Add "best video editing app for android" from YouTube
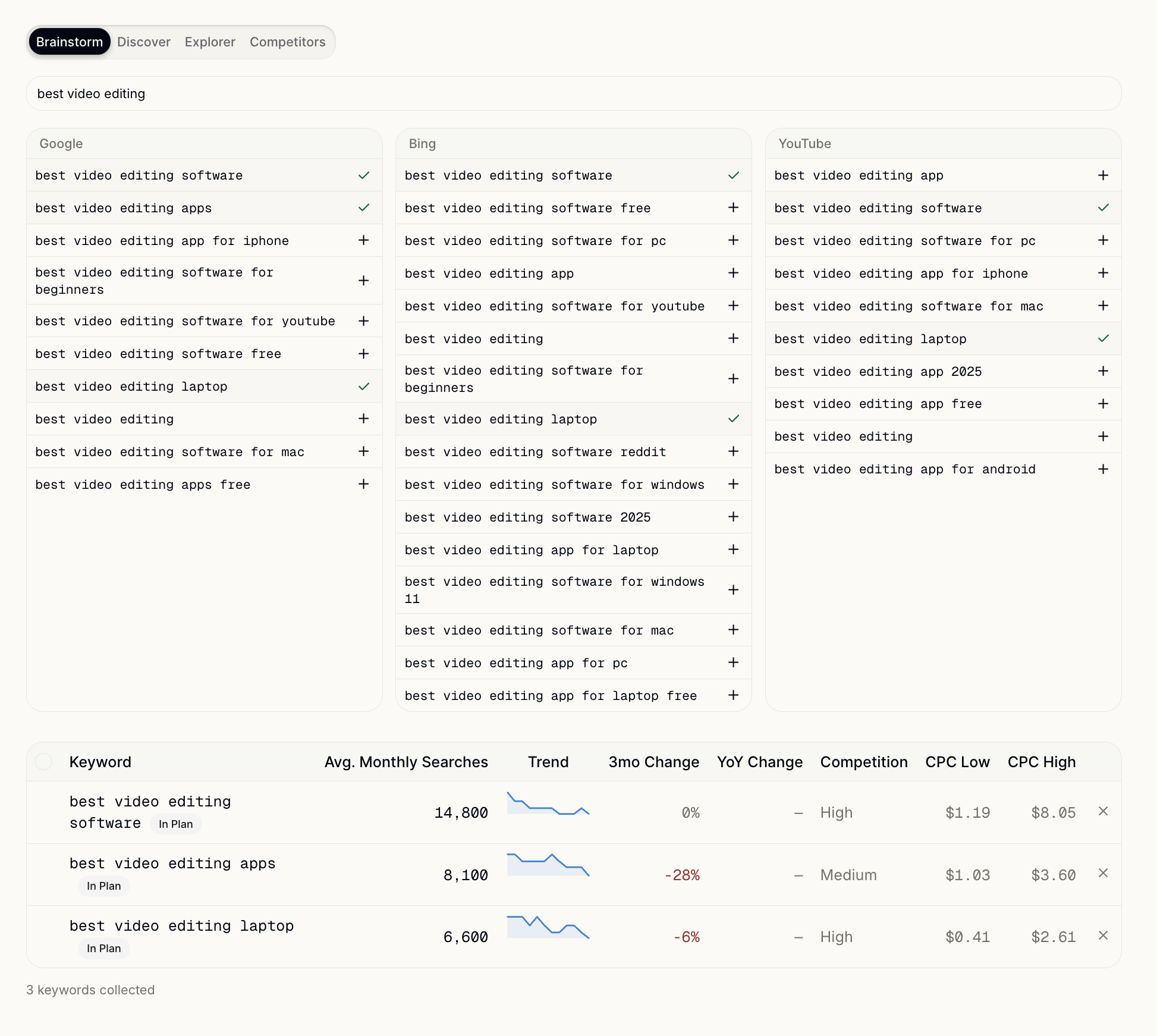The image size is (1157, 1036). [1103, 469]
